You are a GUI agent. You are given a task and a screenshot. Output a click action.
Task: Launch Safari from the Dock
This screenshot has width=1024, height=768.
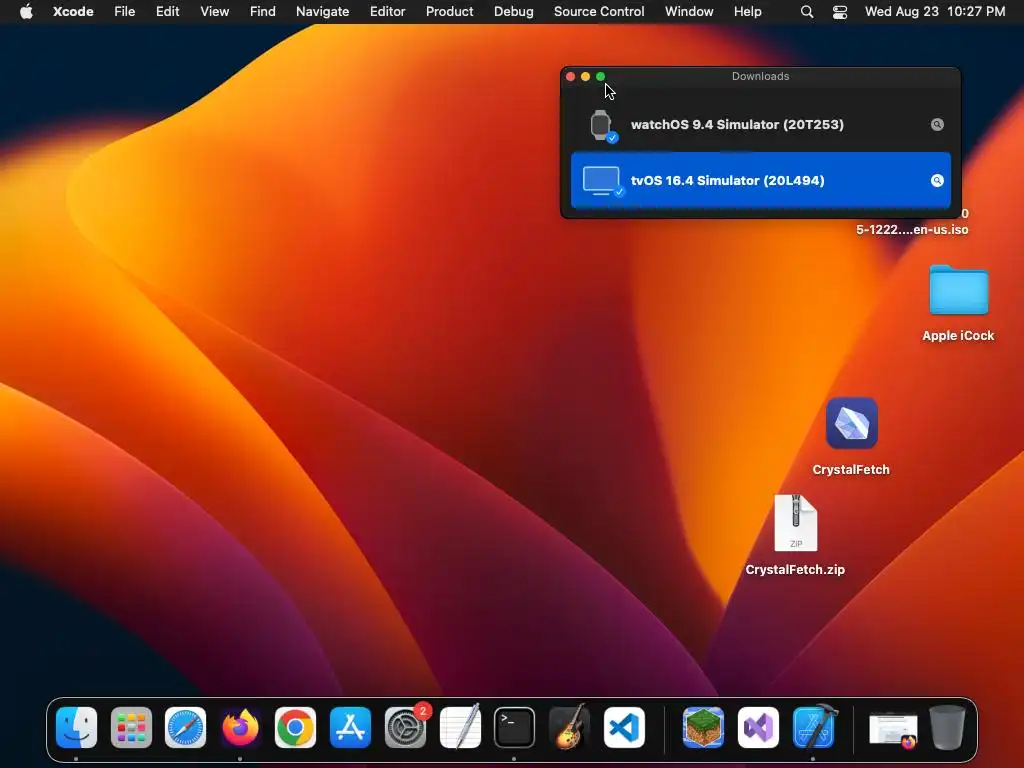[185, 727]
